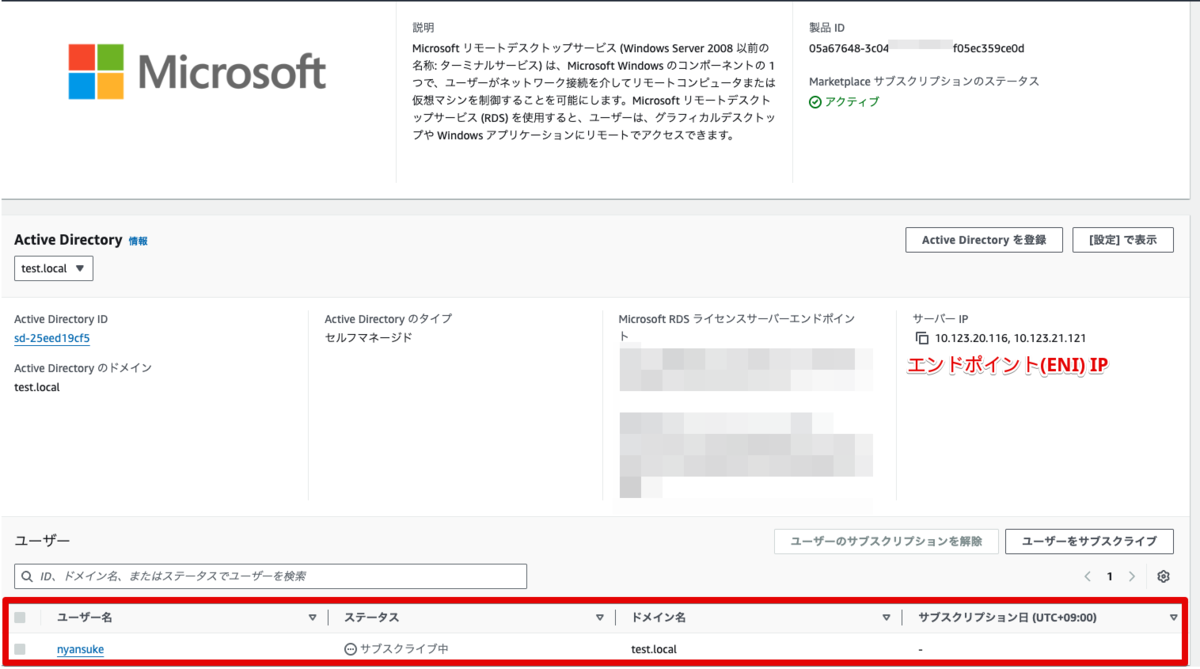Click the Marketplace サブスクリプションのステータス label

click(924, 81)
